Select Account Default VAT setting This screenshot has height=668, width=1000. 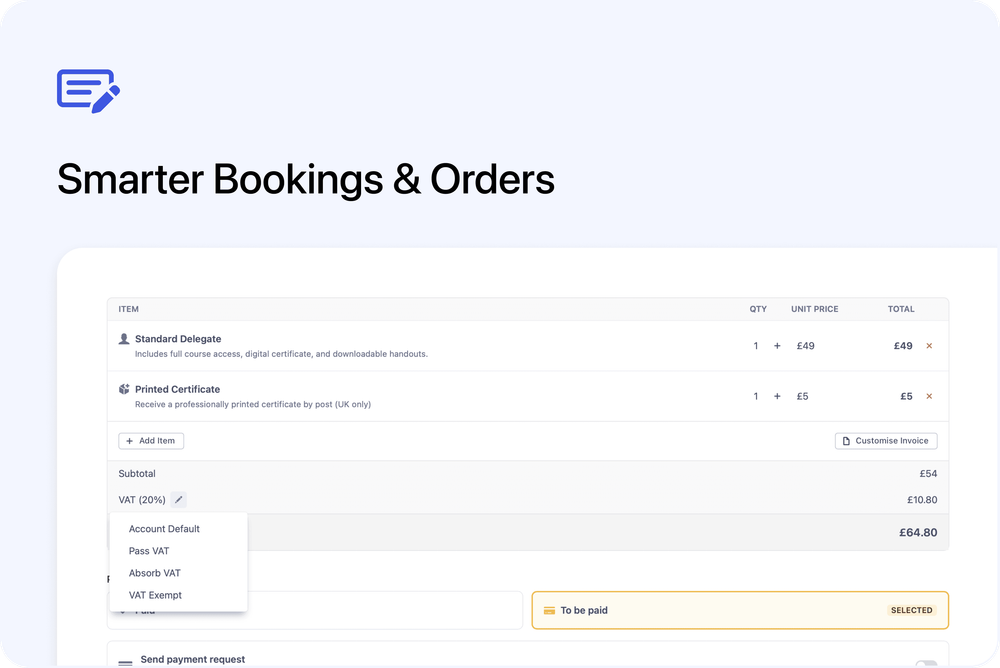[163, 529]
